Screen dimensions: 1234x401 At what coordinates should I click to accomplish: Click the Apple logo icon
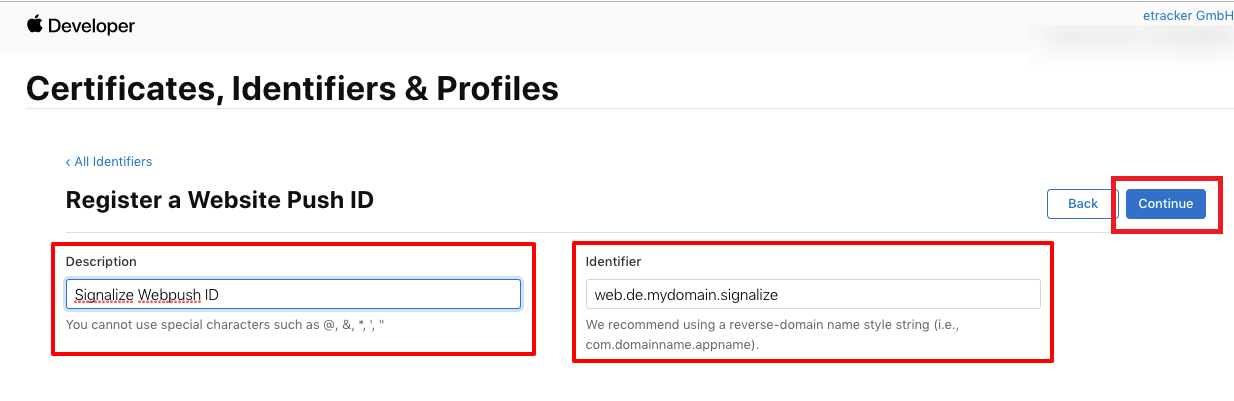tap(34, 25)
